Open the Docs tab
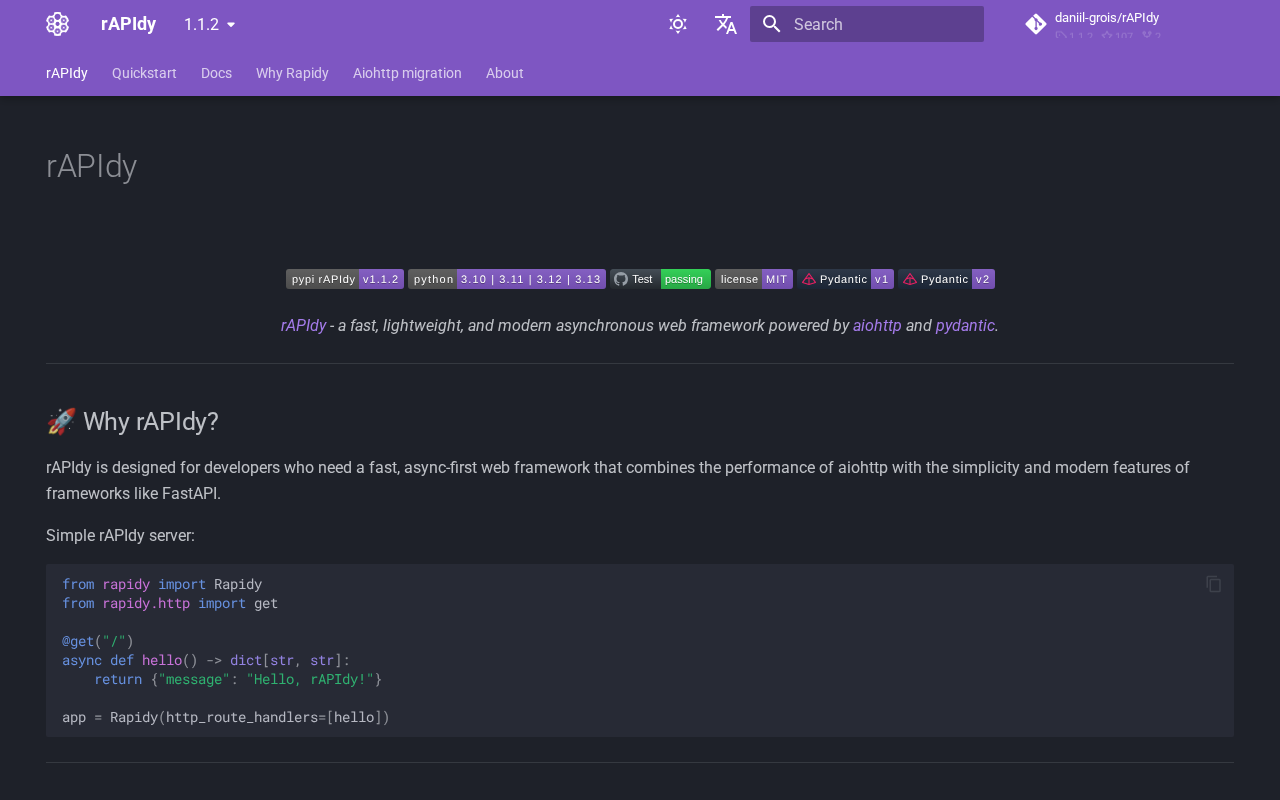Screen dimensions: 1280x800 (216, 73)
